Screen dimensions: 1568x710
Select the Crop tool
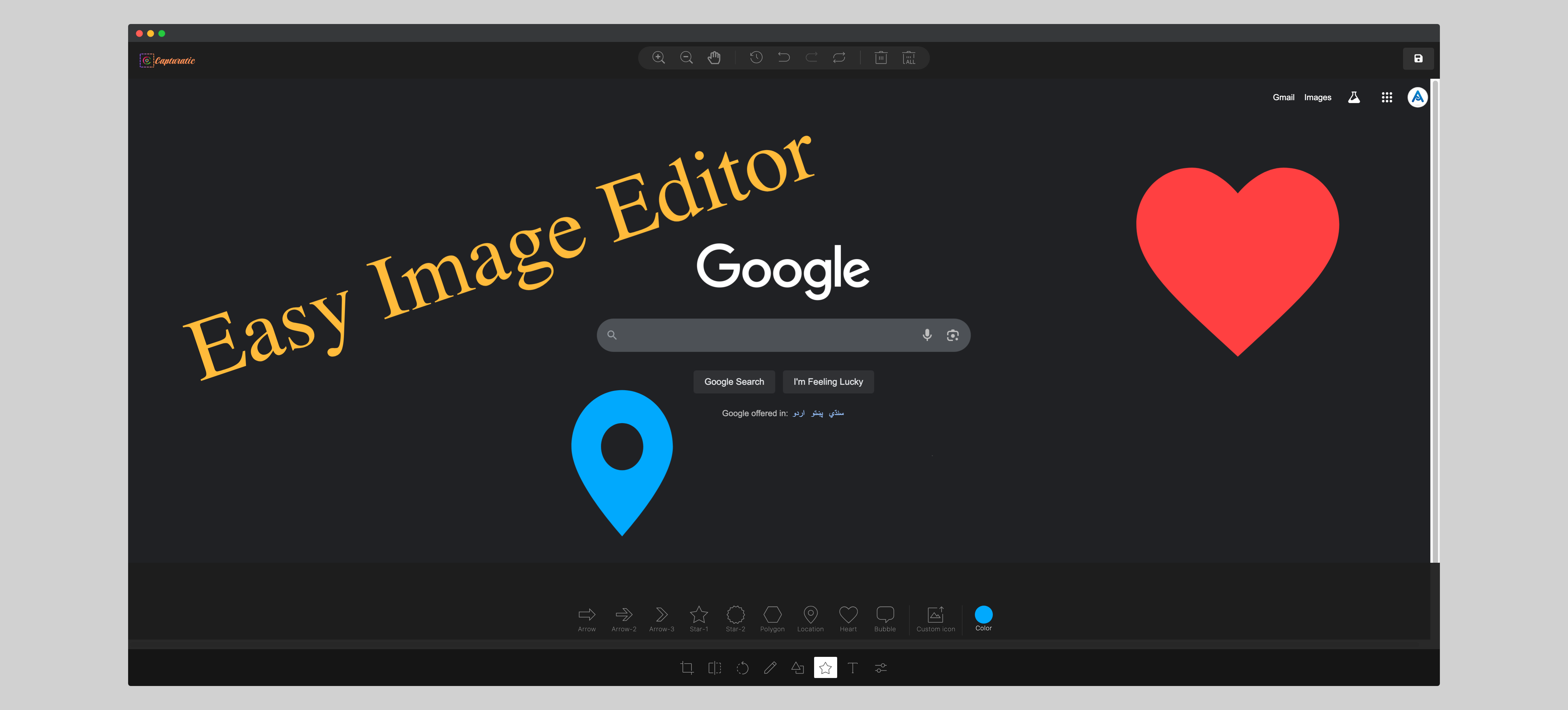pos(687,668)
